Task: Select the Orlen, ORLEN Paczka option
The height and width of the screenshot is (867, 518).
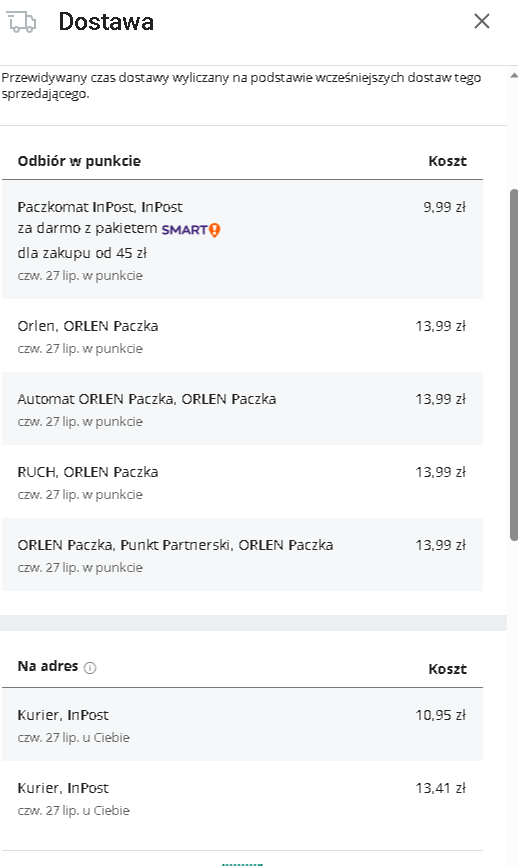Action: (x=242, y=336)
